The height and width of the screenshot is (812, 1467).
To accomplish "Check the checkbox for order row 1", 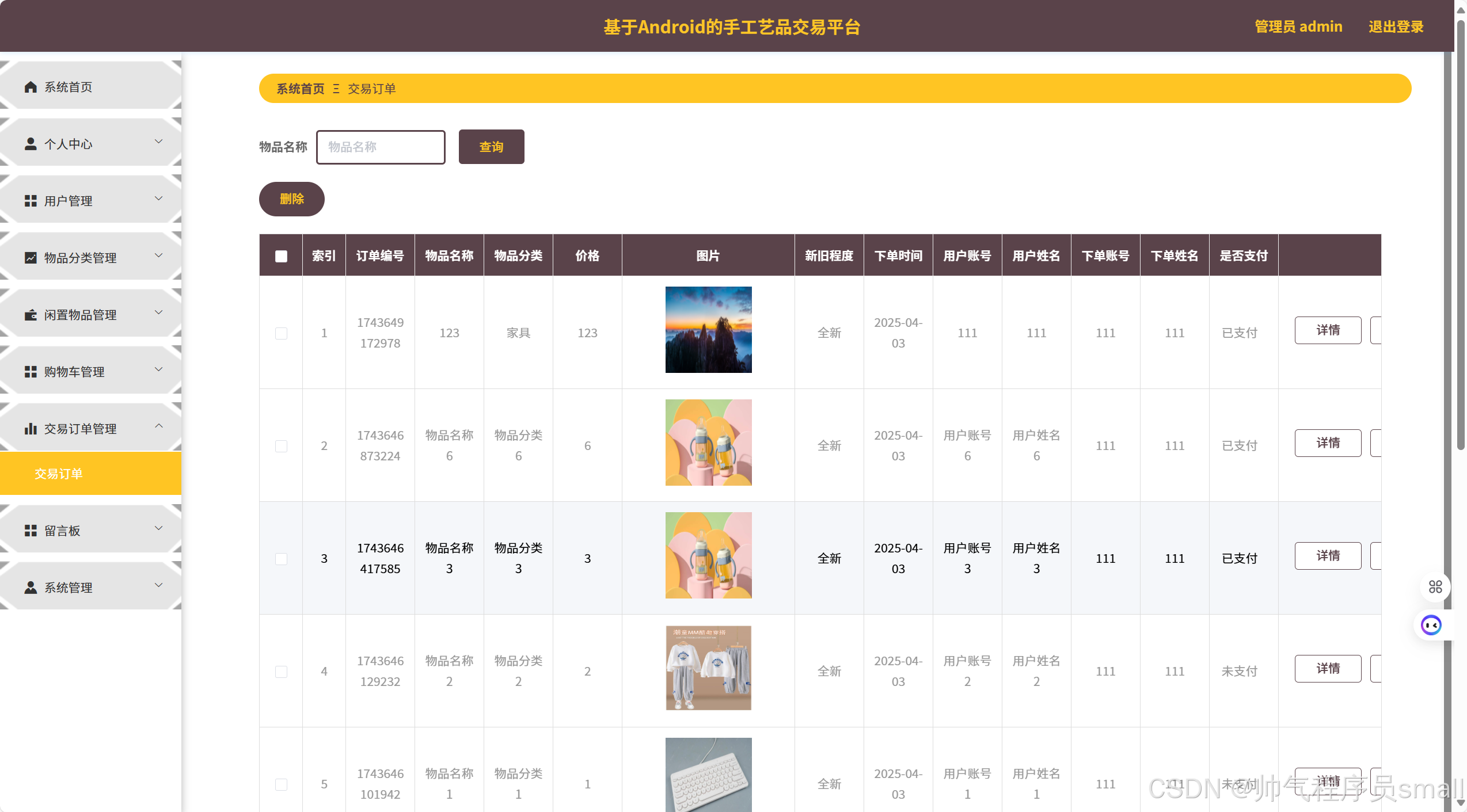I will click(x=281, y=333).
